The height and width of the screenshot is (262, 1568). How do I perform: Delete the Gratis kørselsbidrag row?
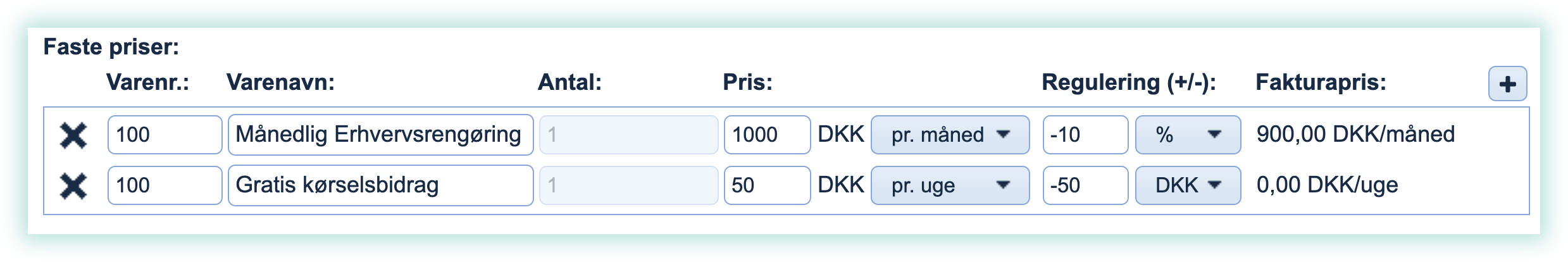pyautogui.click(x=73, y=185)
